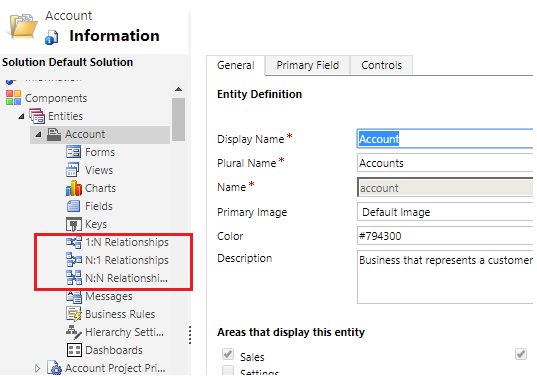Select the Views calendar icon
Screen dimensions: 537x377
pyautogui.click(x=73, y=170)
